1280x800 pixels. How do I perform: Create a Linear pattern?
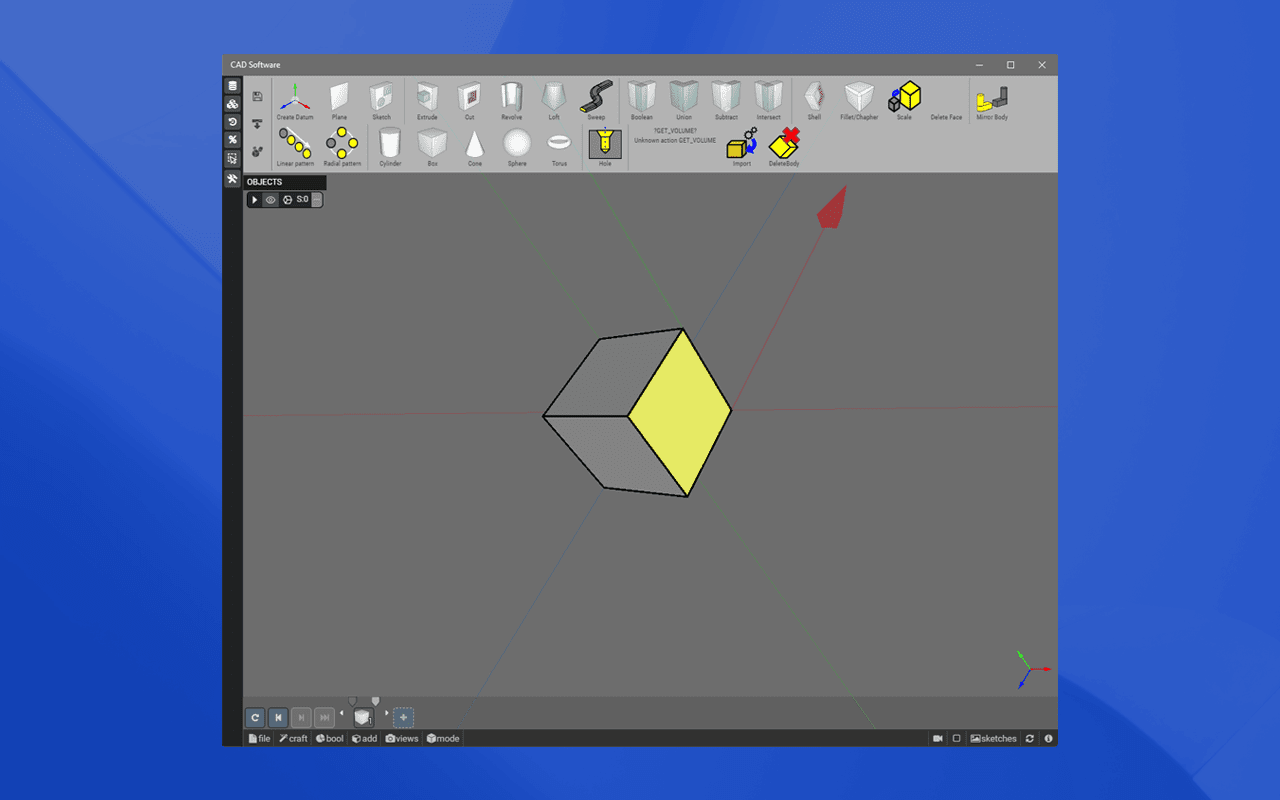[x=295, y=147]
